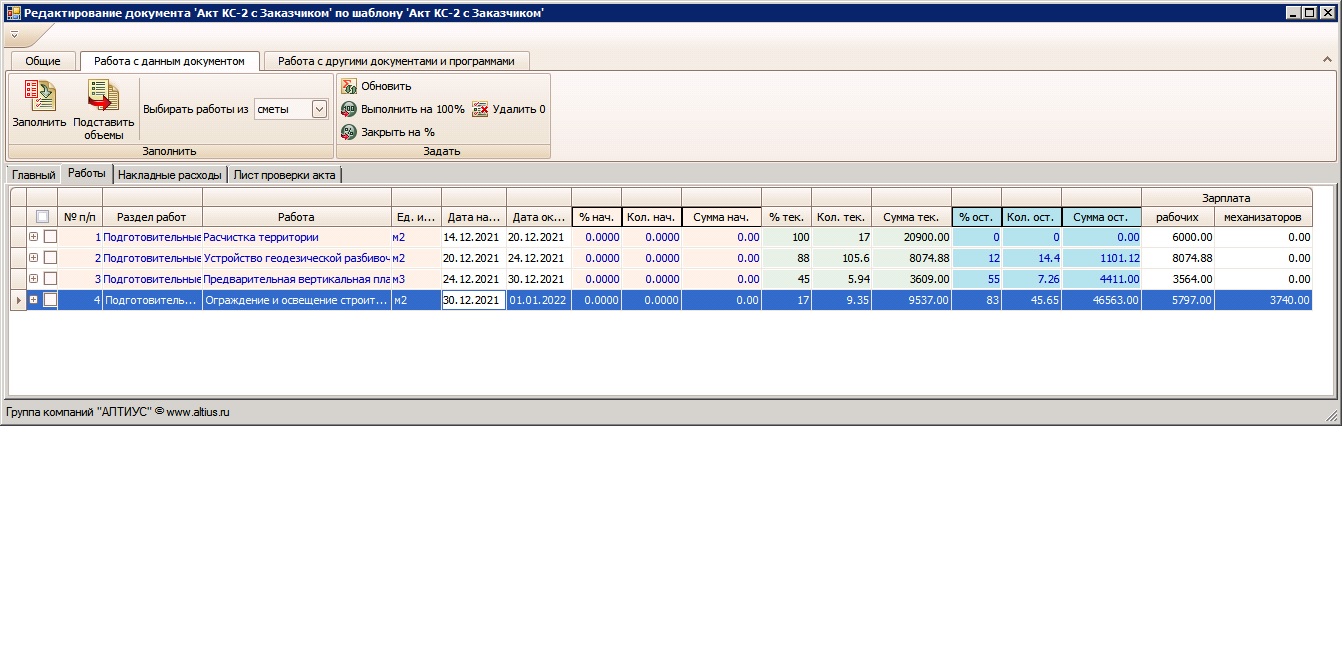Switch to the Общие ribbon tab
This screenshot has height=648, width=1342.
43,61
